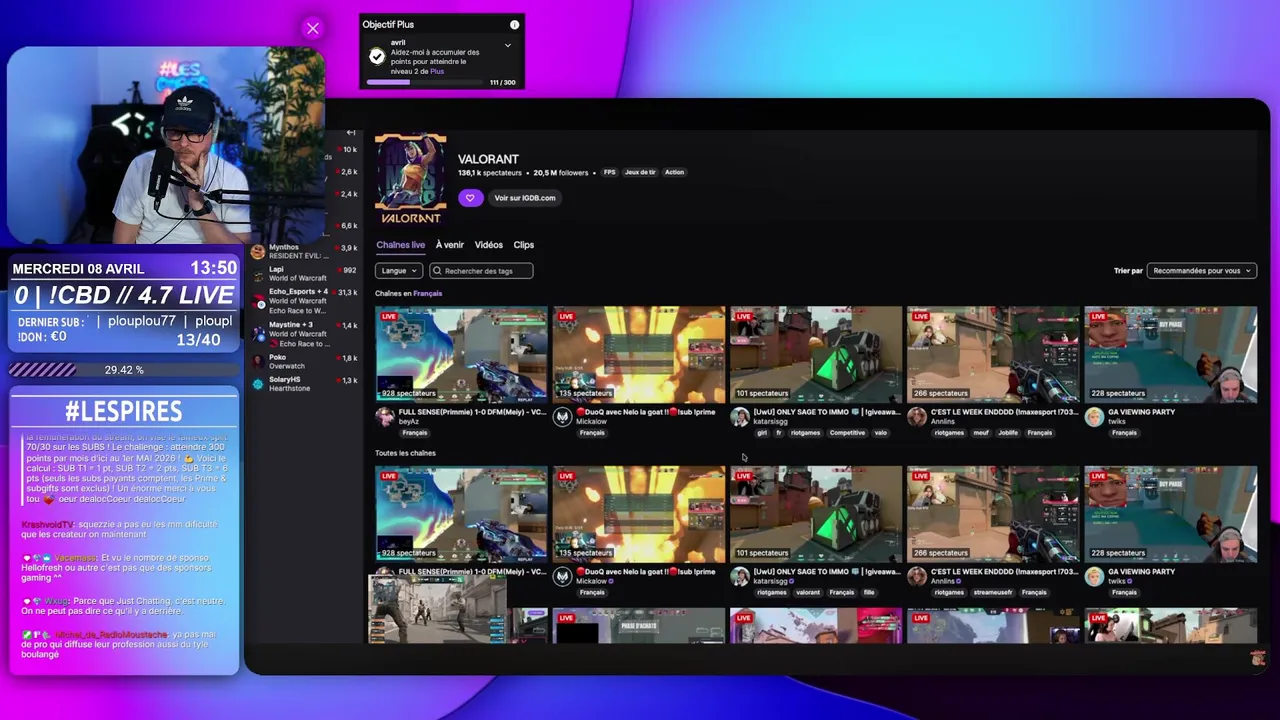Collapse the Twitch left sidebar with arrow icon
The height and width of the screenshot is (720, 1280).
(351, 132)
